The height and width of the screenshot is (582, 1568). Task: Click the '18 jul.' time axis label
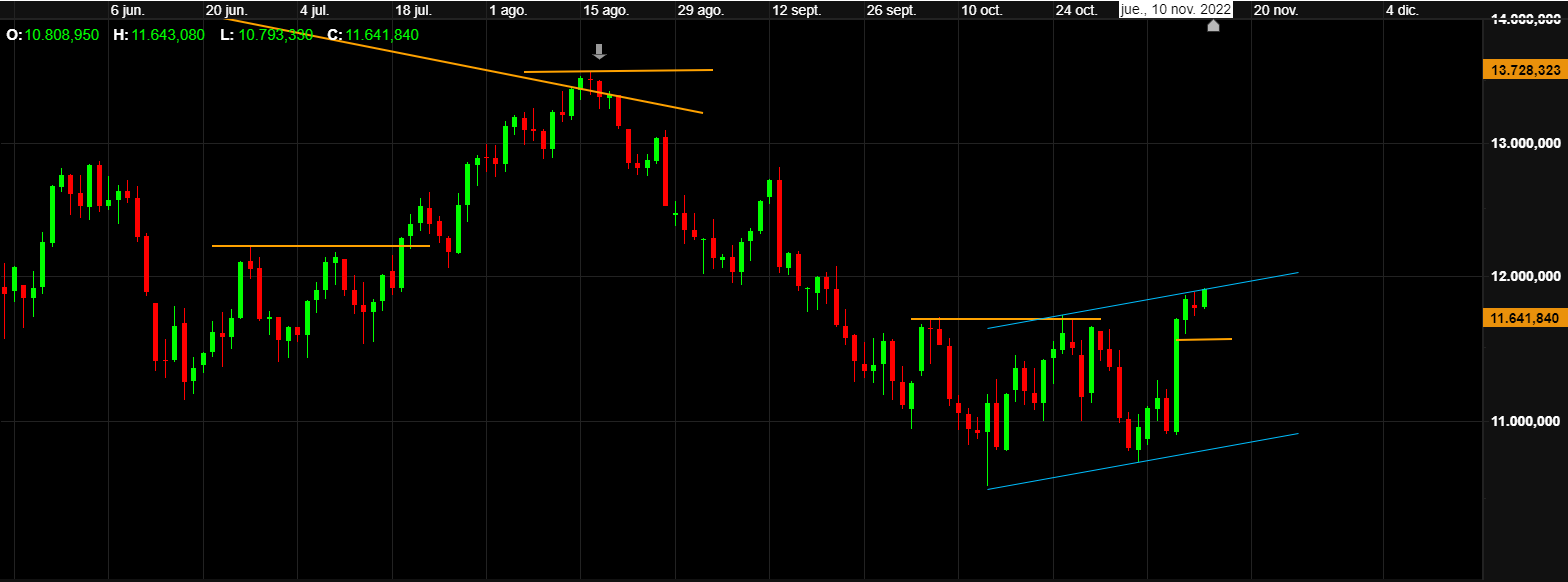pos(413,10)
